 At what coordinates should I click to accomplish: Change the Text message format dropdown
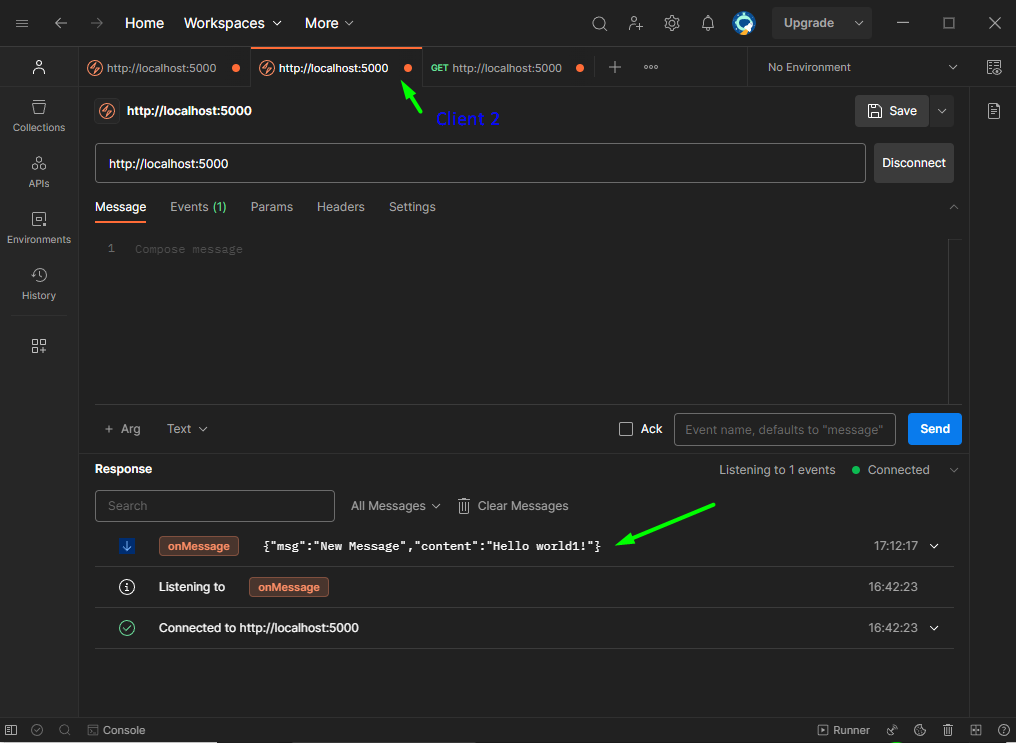[x=187, y=429]
